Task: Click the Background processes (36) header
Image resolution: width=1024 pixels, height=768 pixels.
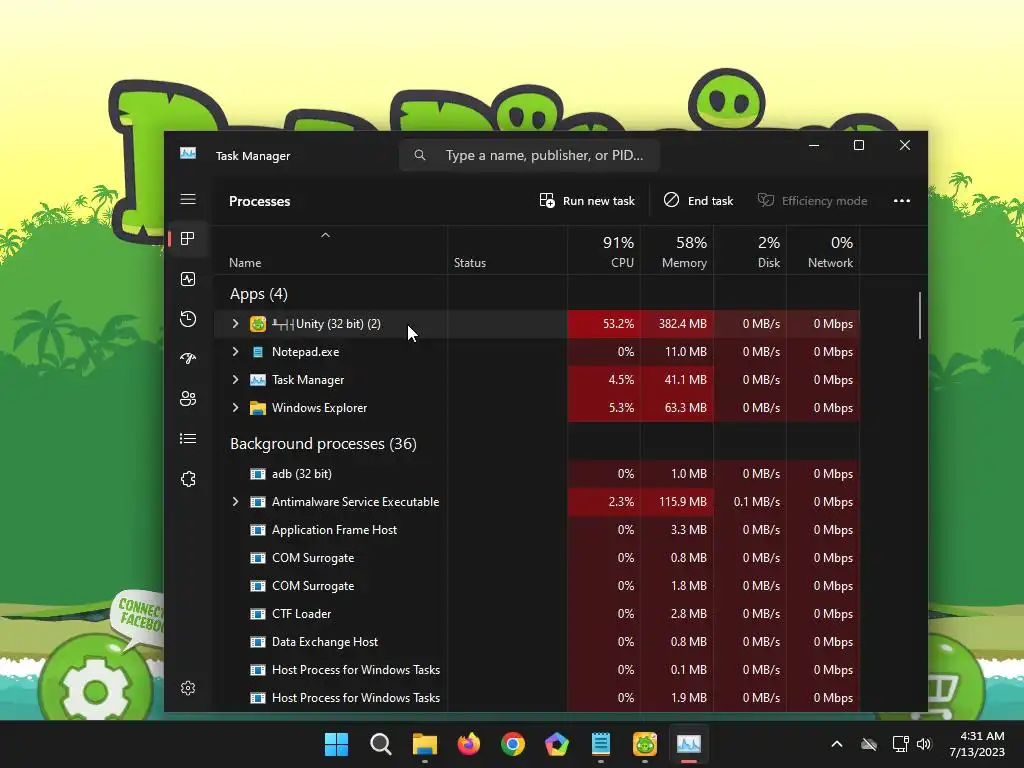Action: (x=323, y=444)
